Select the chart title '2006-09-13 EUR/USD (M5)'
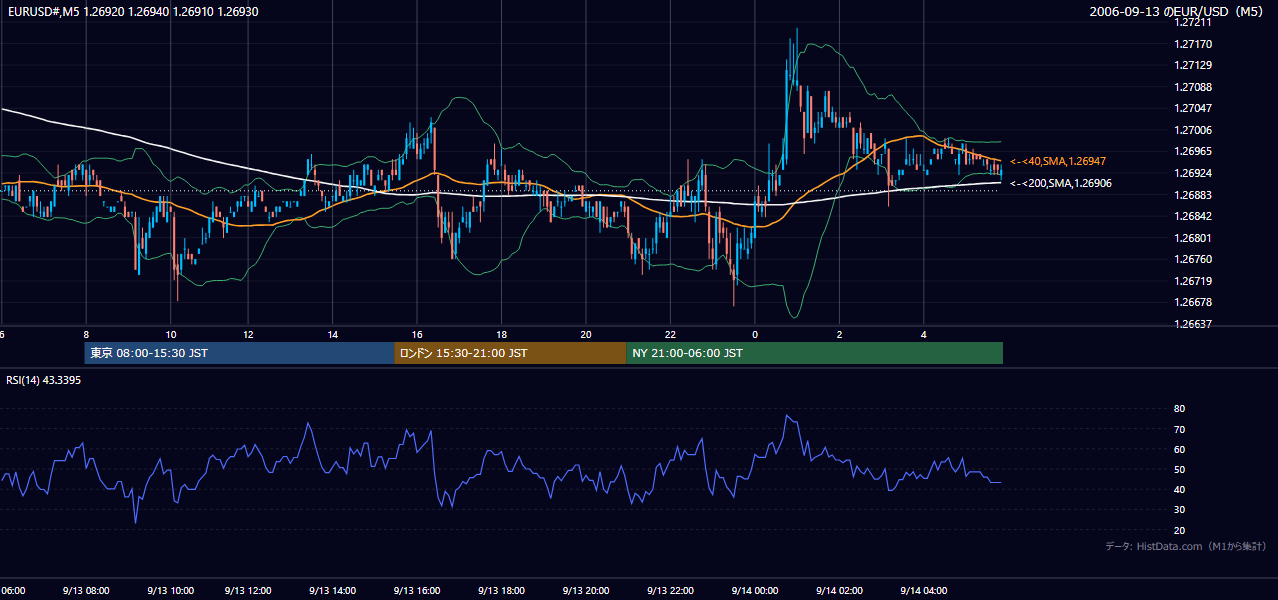Screen dimensions: 1278x600 click(1178, 11)
